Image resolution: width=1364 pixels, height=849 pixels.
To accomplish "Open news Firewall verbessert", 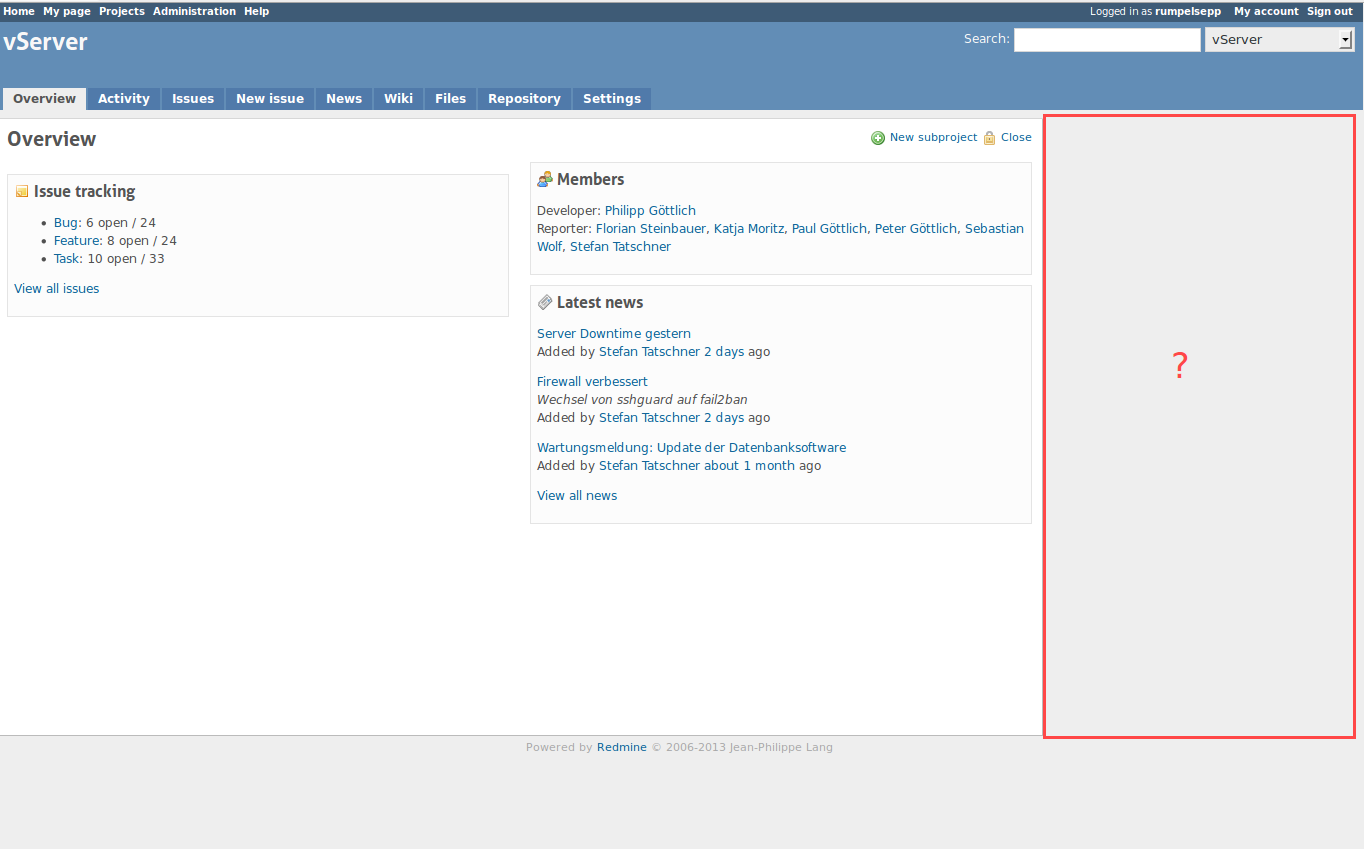I will 592,382.
